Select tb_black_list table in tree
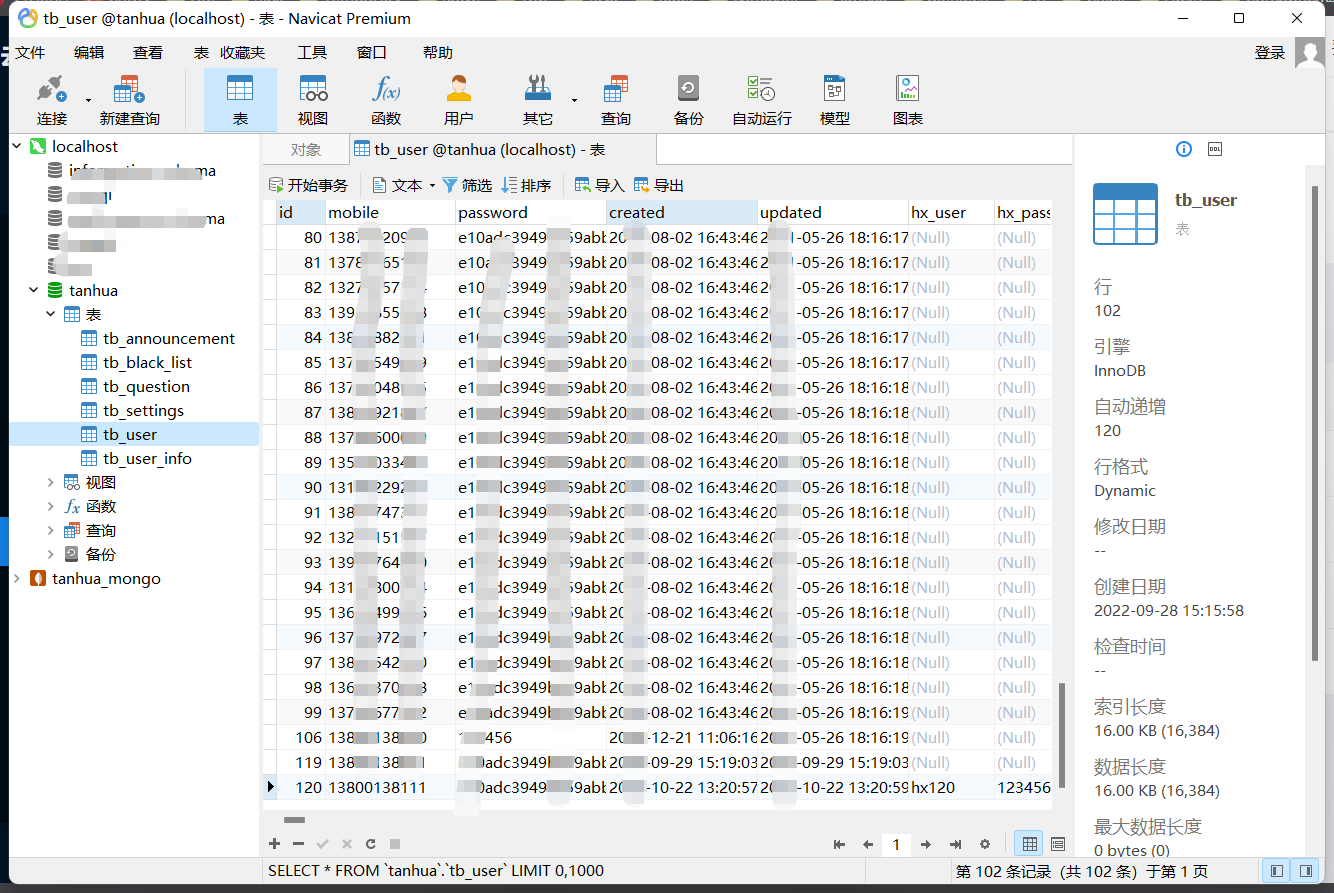Screen dimensions: 1334x893 pyautogui.click(x=147, y=362)
